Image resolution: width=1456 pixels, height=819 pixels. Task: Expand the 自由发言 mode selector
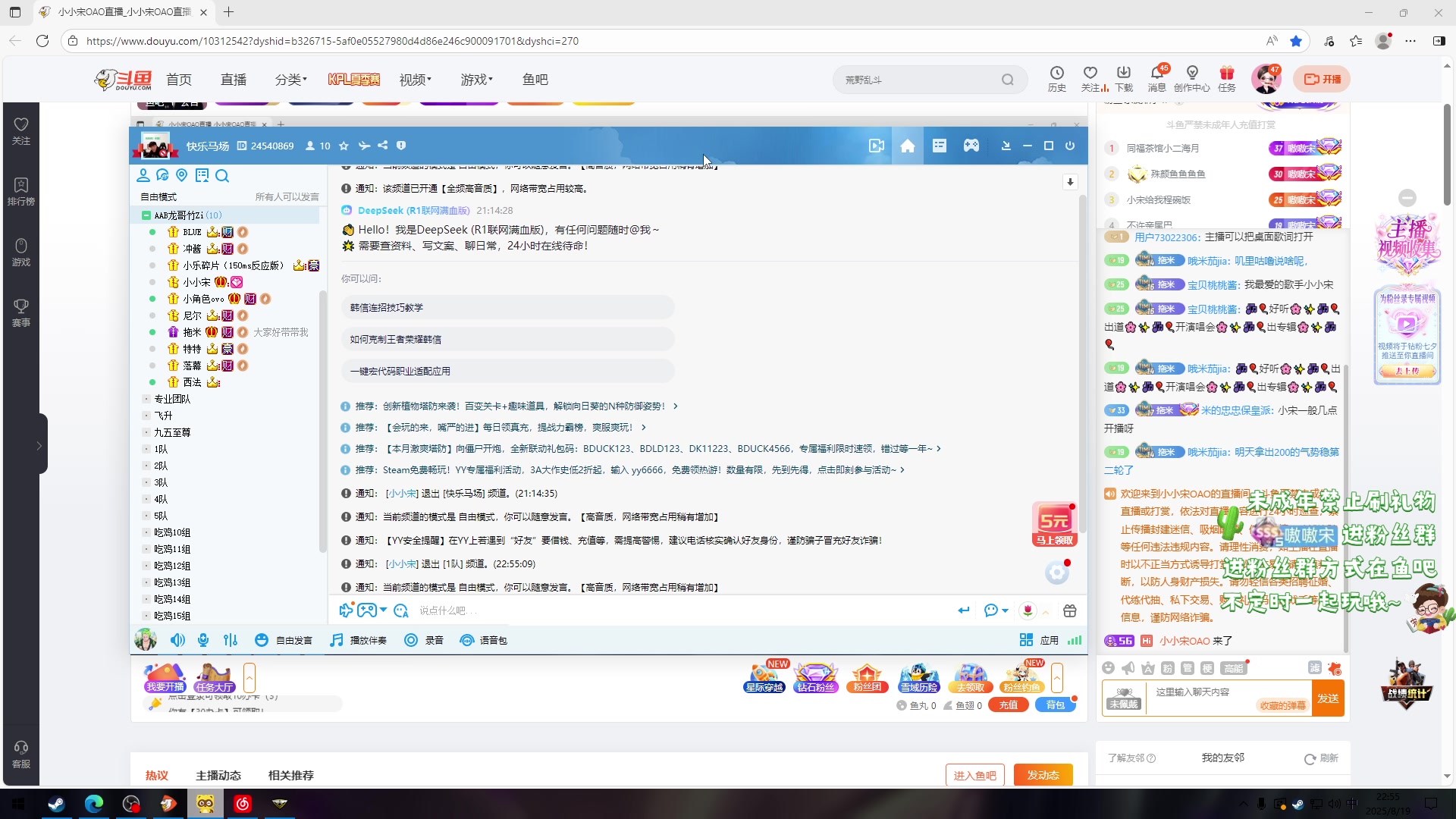[x=284, y=640]
